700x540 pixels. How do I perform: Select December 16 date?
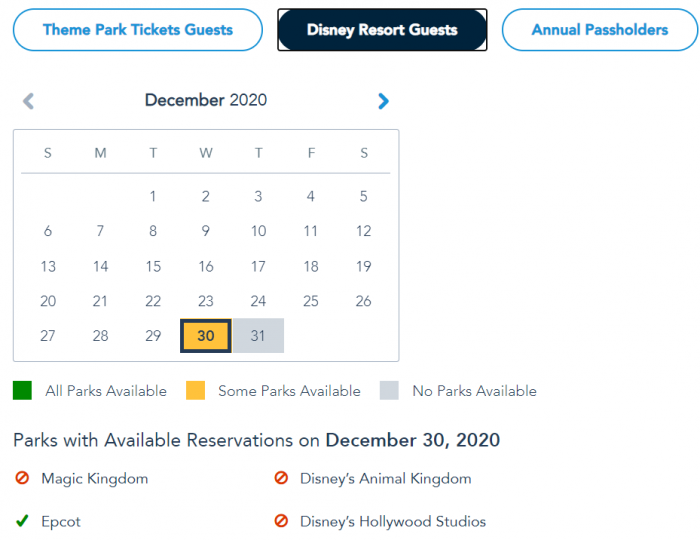[206, 266]
